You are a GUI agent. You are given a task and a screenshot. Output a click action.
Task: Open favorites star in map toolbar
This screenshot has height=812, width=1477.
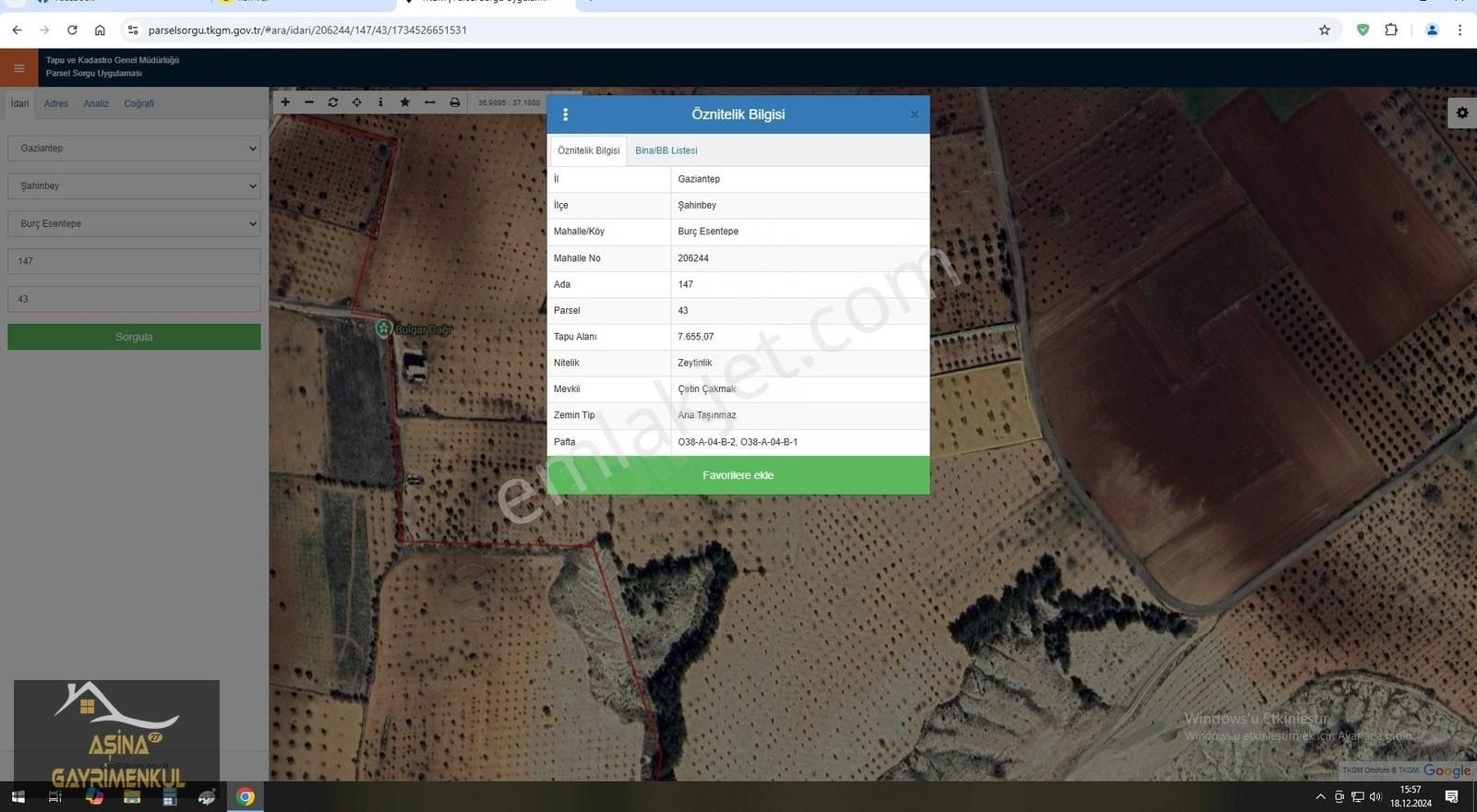coord(405,102)
